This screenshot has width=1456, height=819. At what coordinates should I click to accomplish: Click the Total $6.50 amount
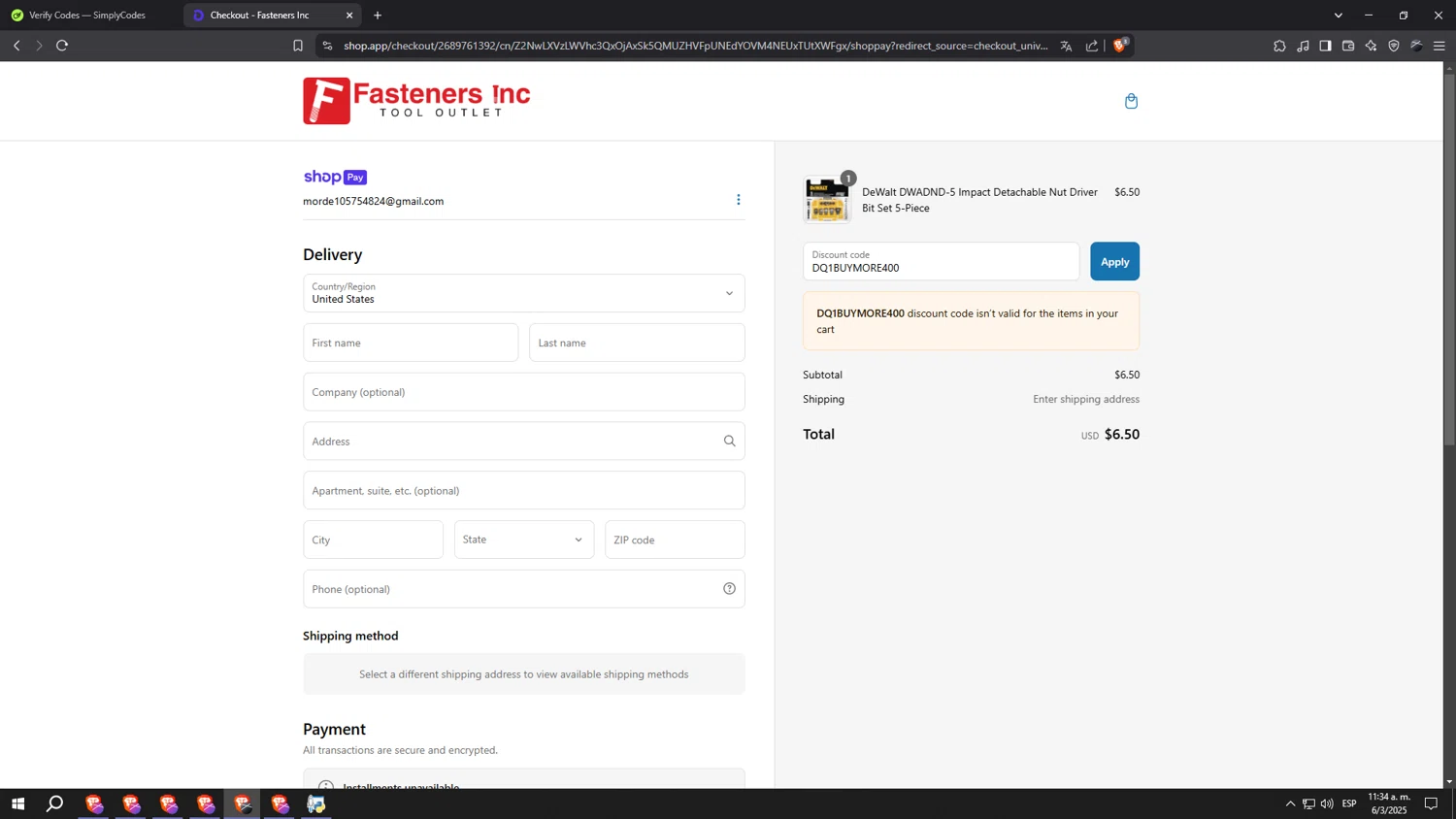pyautogui.click(x=1122, y=434)
